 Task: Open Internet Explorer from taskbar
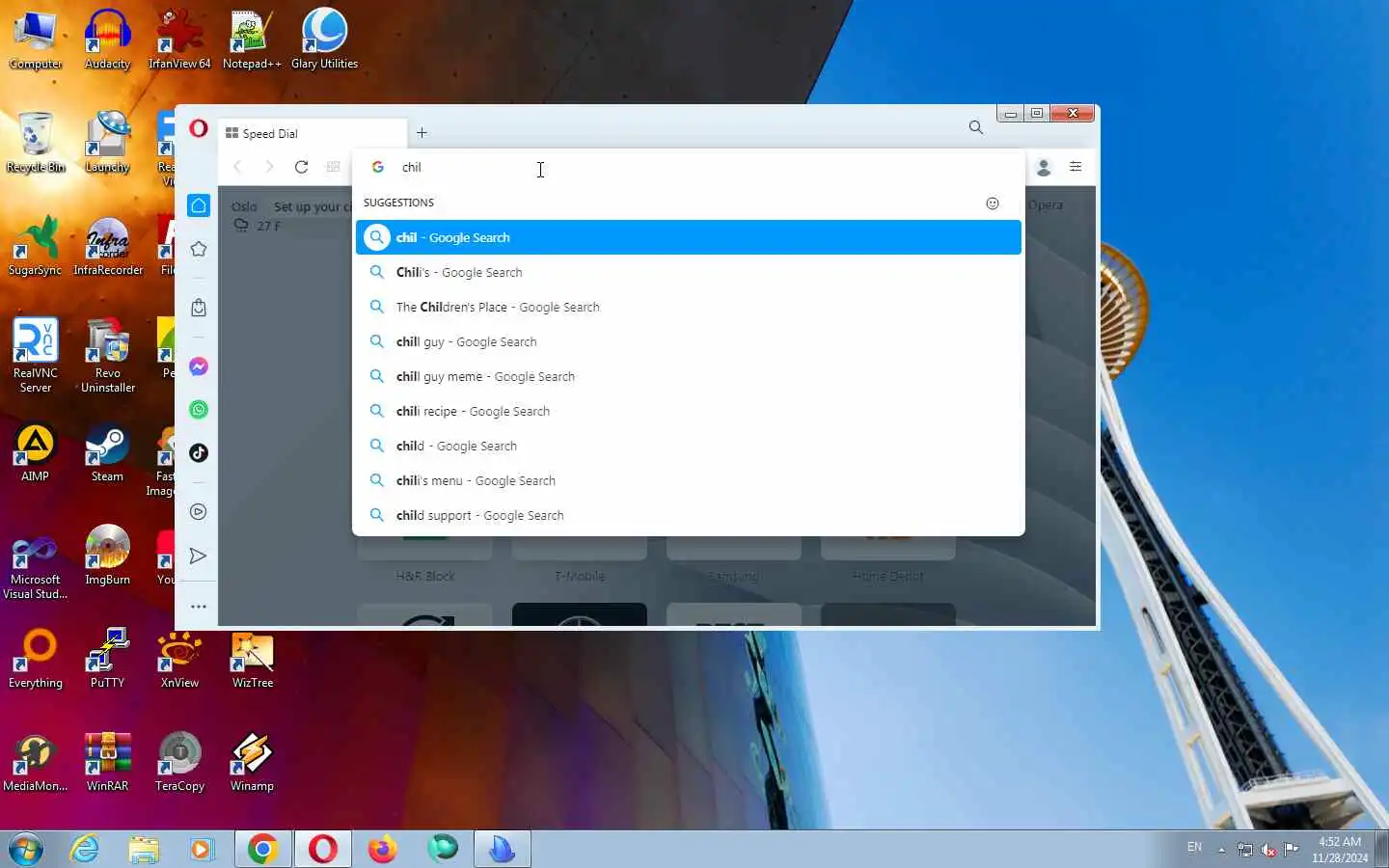[x=85, y=849]
